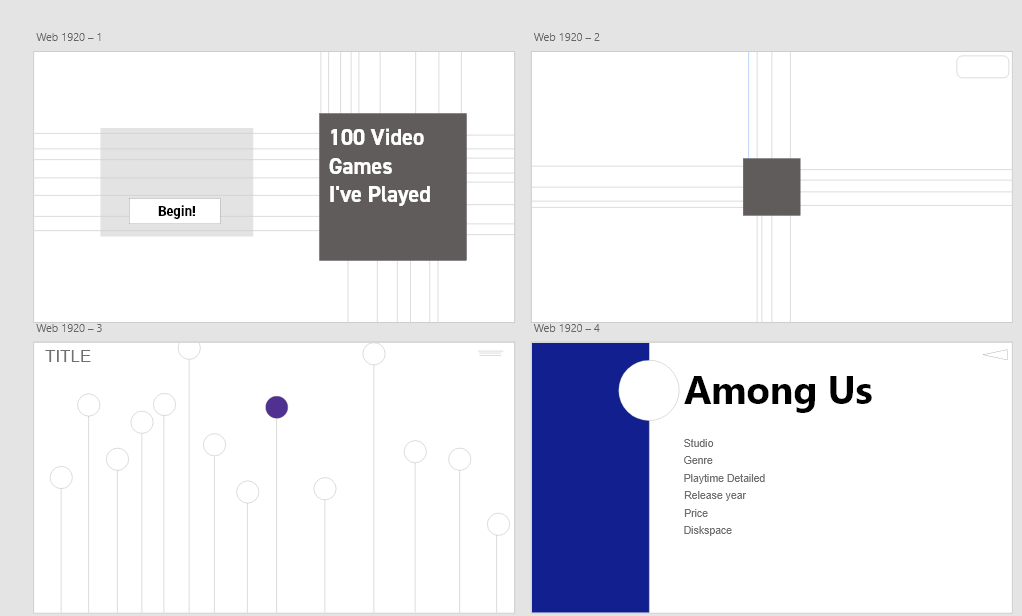
Task: Select the white circle overlapping the blue panel
Action: coord(649,390)
